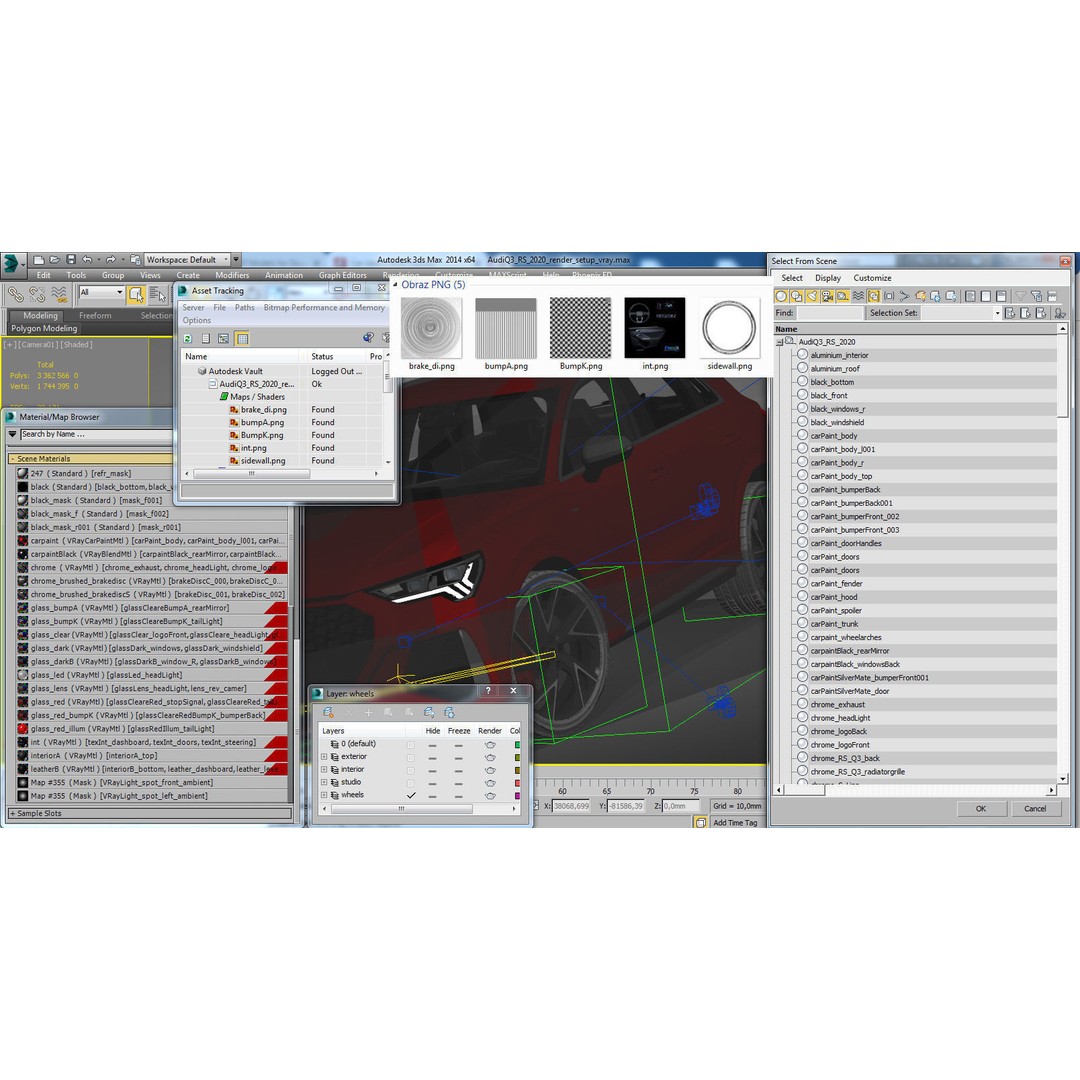This screenshot has width=1080, height=1080.
Task: Toggle Display Lights filter in Select From Scene
Action: pos(811,296)
